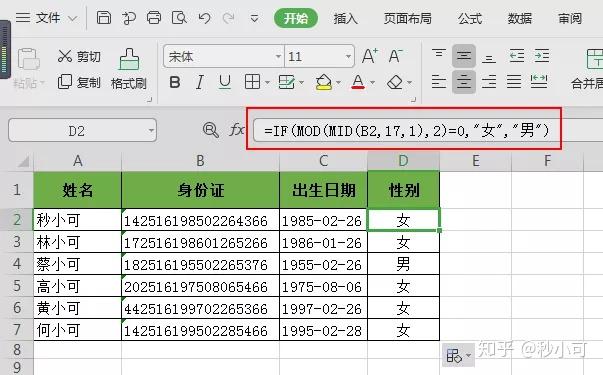603x375 pixels.
Task: Open the 页面布局 tab
Action: click(x=408, y=18)
